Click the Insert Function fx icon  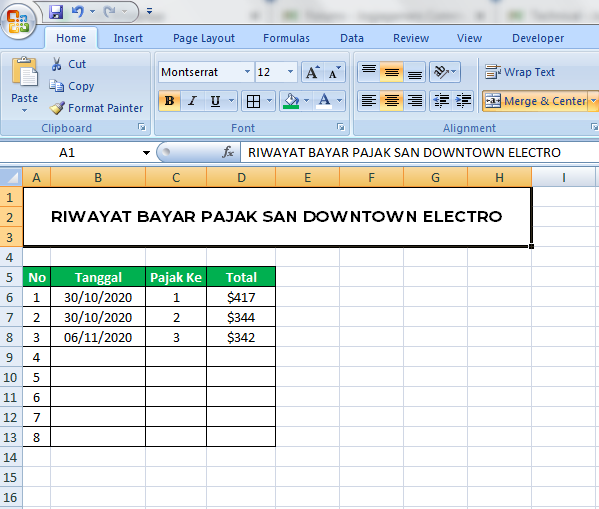click(x=228, y=152)
